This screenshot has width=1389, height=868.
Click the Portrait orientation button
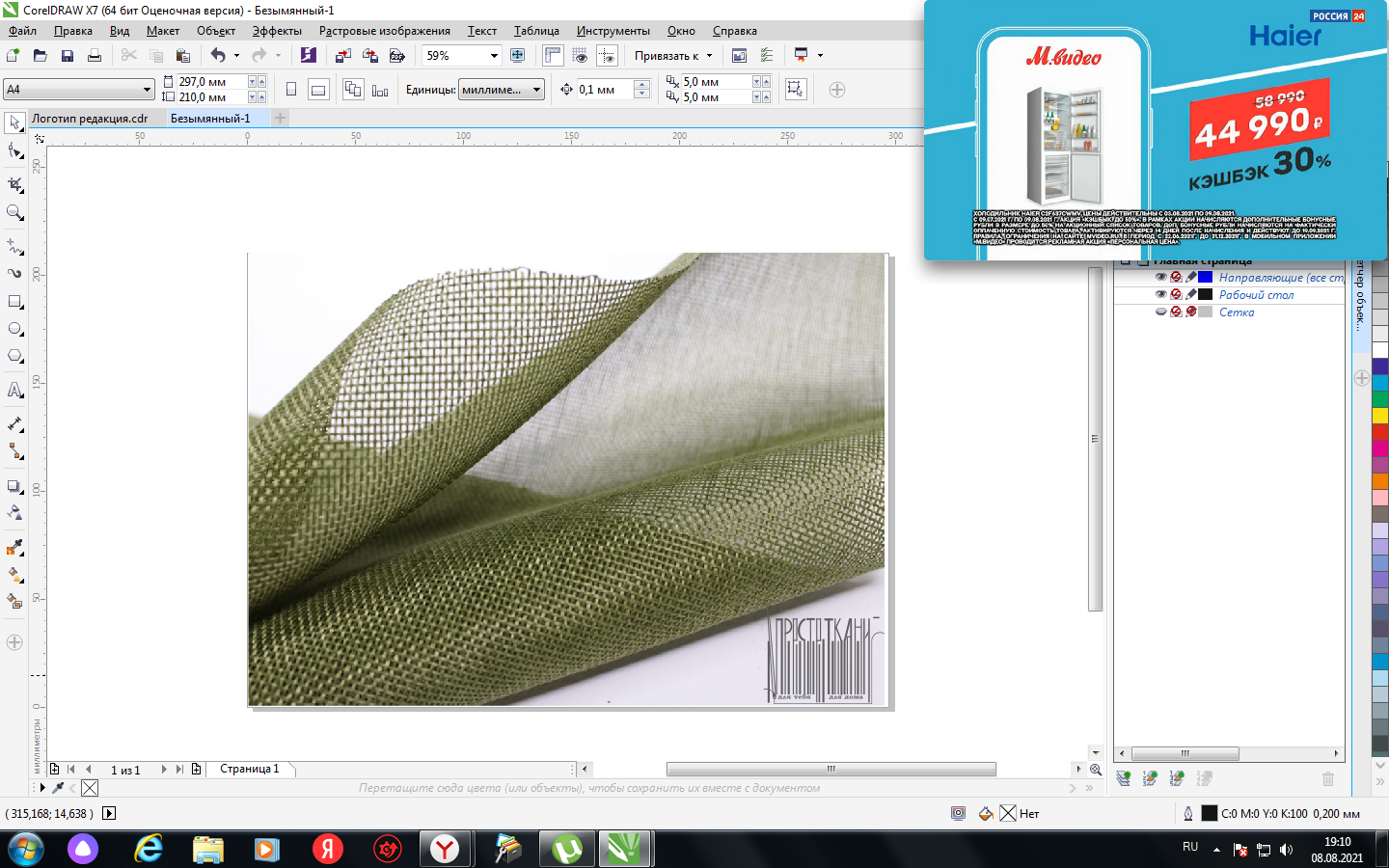coord(291,90)
